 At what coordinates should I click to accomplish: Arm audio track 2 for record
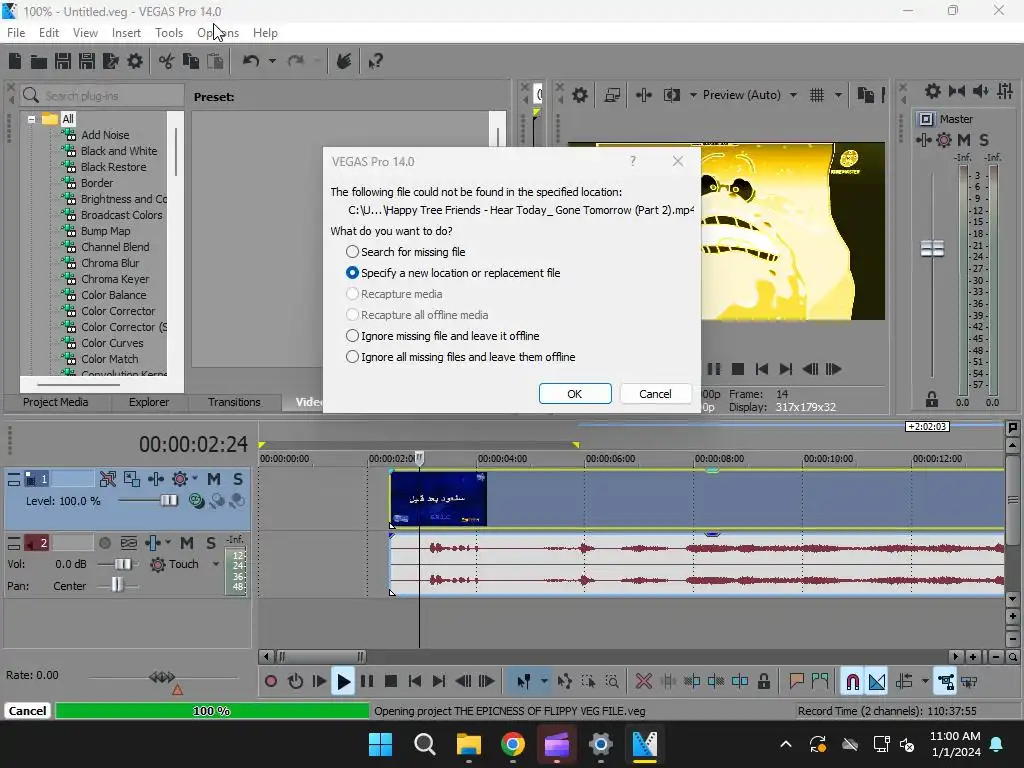(104, 543)
